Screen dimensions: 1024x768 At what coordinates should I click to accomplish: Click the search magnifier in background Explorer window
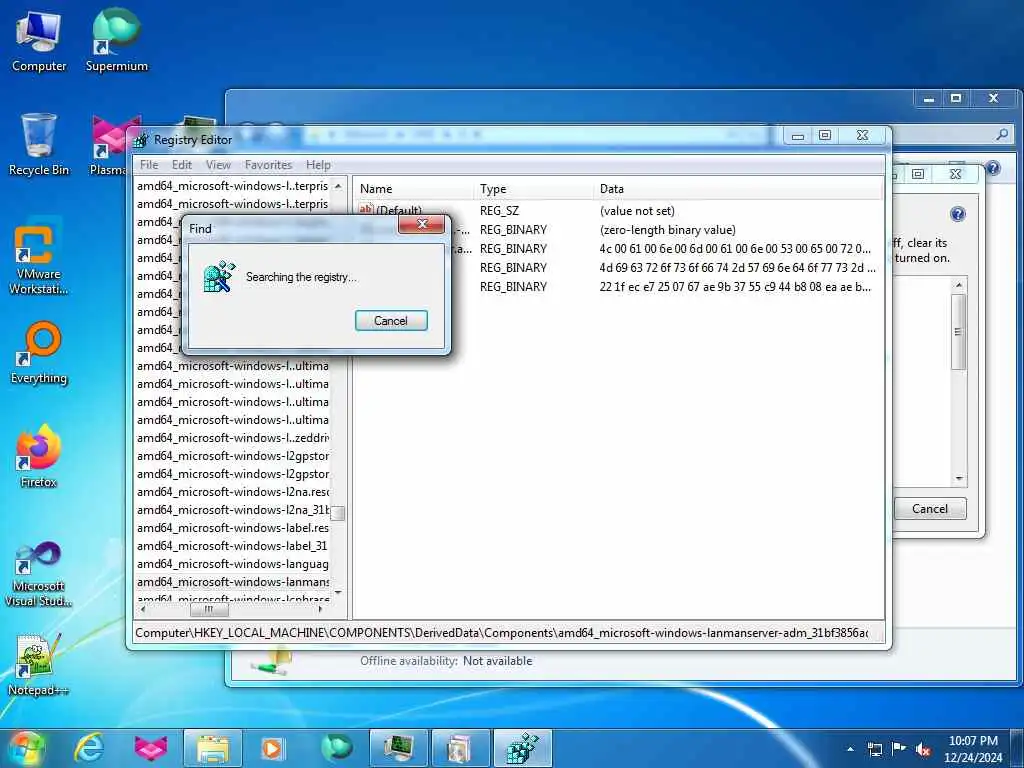1002,135
